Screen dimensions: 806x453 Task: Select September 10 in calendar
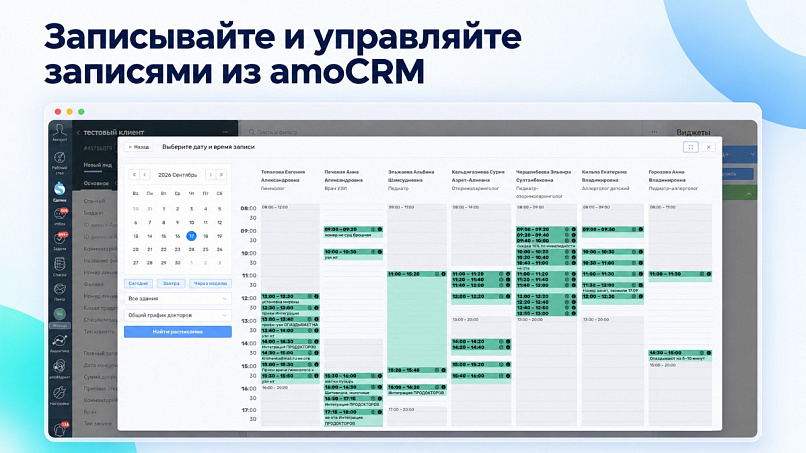(x=191, y=223)
